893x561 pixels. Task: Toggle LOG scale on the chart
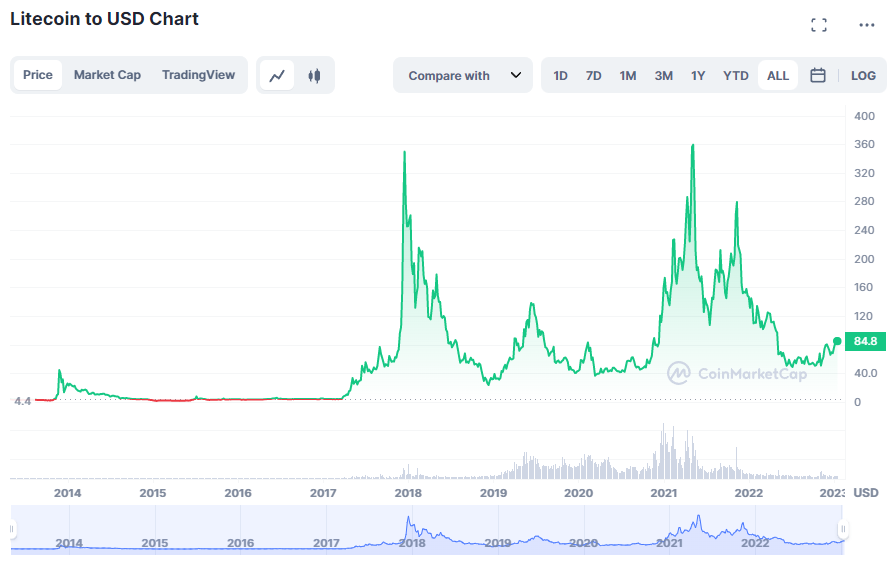click(x=863, y=75)
